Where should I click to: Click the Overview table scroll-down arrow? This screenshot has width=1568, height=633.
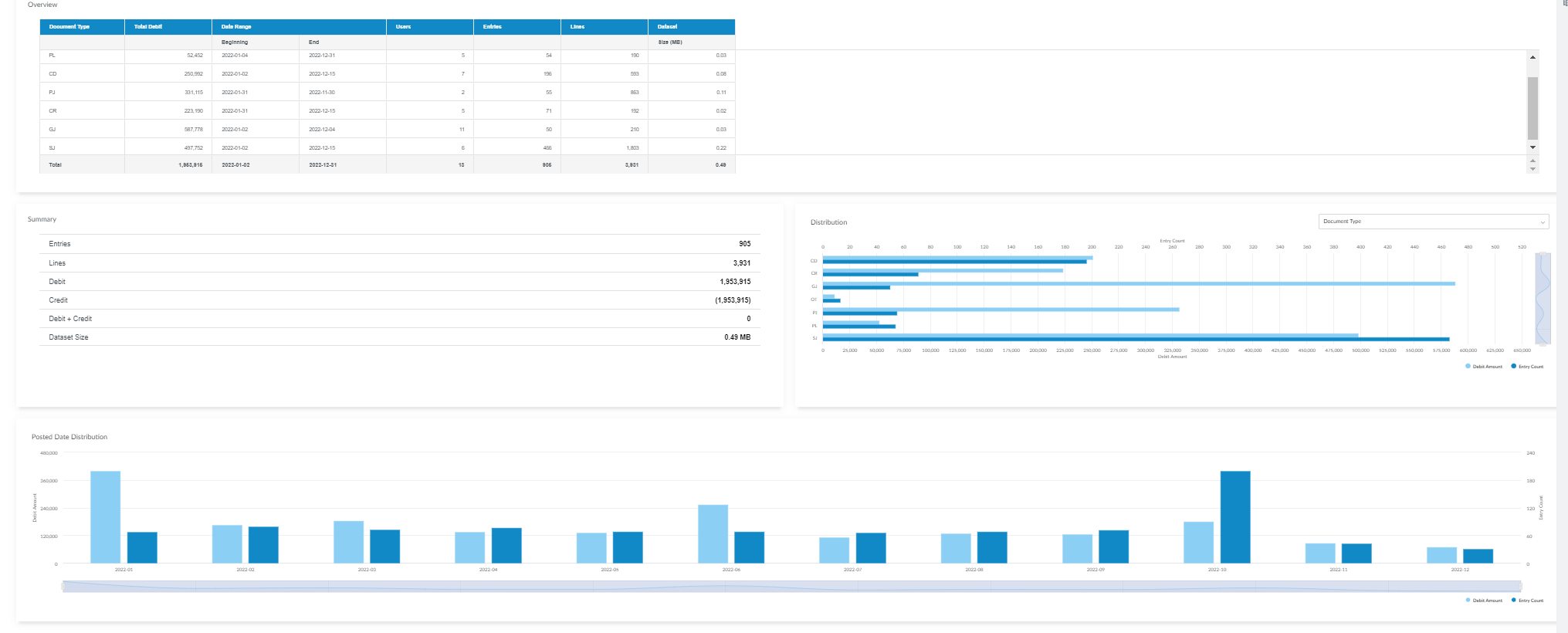click(1532, 147)
